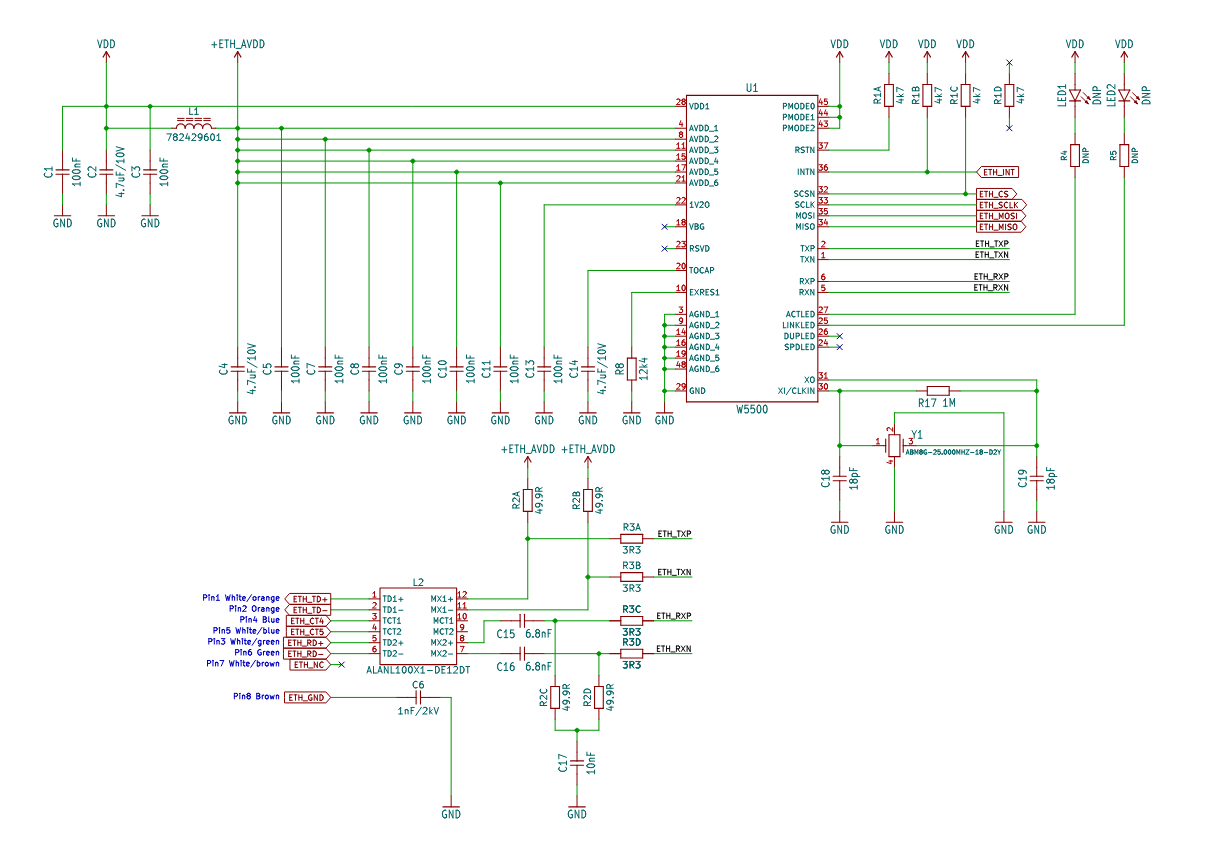
Task: Select the L1 inductor symbol
Action: point(194,123)
